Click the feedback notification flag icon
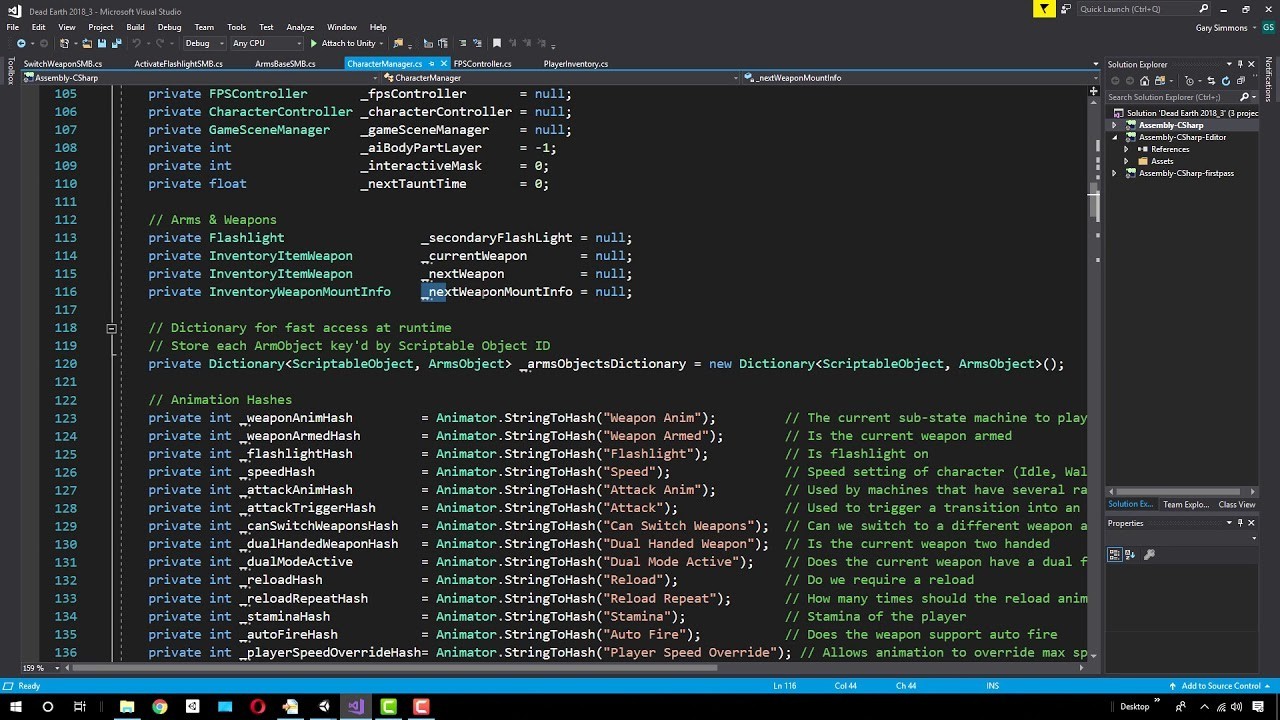The height and width of the screenshot is (720, 1280). click(1044, 9)
